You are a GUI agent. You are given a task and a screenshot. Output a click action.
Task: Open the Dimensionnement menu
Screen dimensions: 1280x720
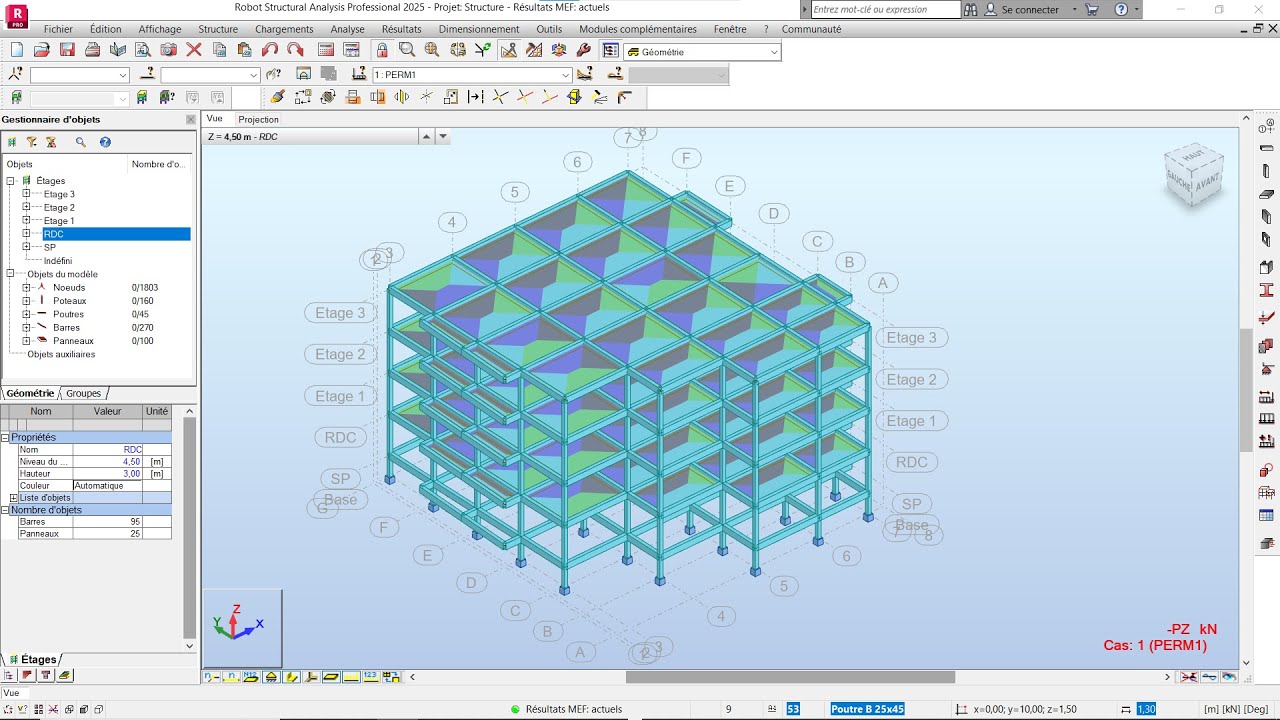tap(479, 29)
